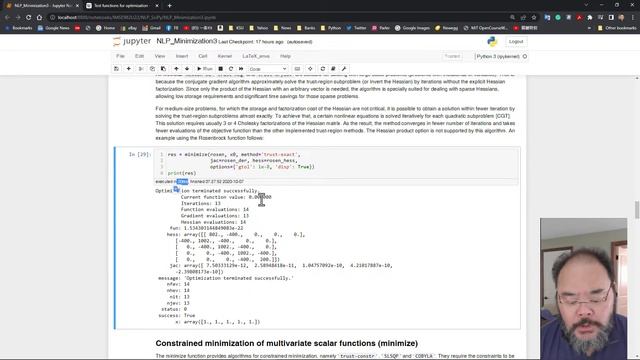
Task: Click inside the code cell In [29]
Action: [336, 164]
